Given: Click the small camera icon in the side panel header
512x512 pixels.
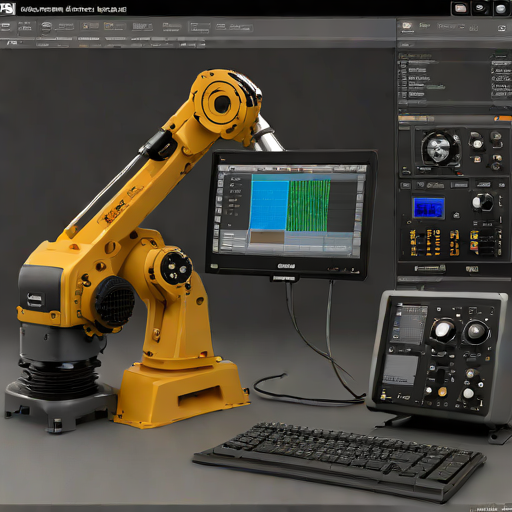Looking at the screenshot, I should [x=502, y=28].
